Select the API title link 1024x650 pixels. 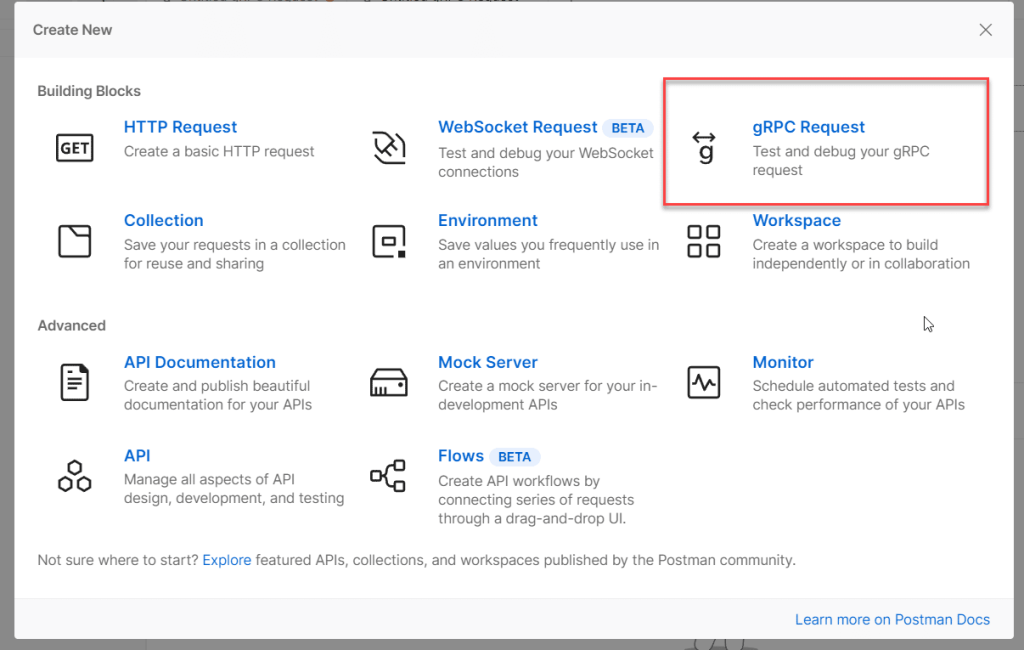(x=137, y=455)
